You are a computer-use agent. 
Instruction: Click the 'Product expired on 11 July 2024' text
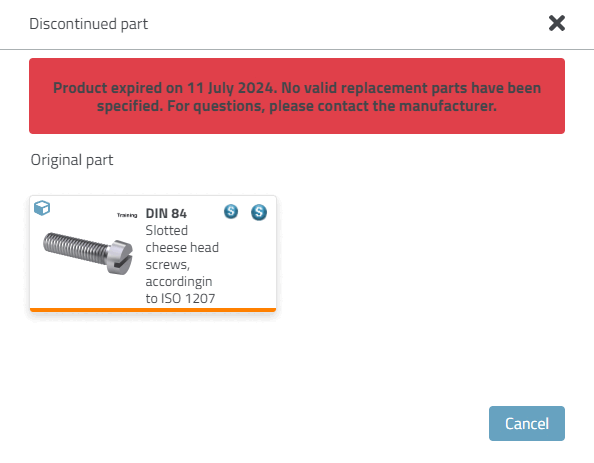click(x=165, y=88)
